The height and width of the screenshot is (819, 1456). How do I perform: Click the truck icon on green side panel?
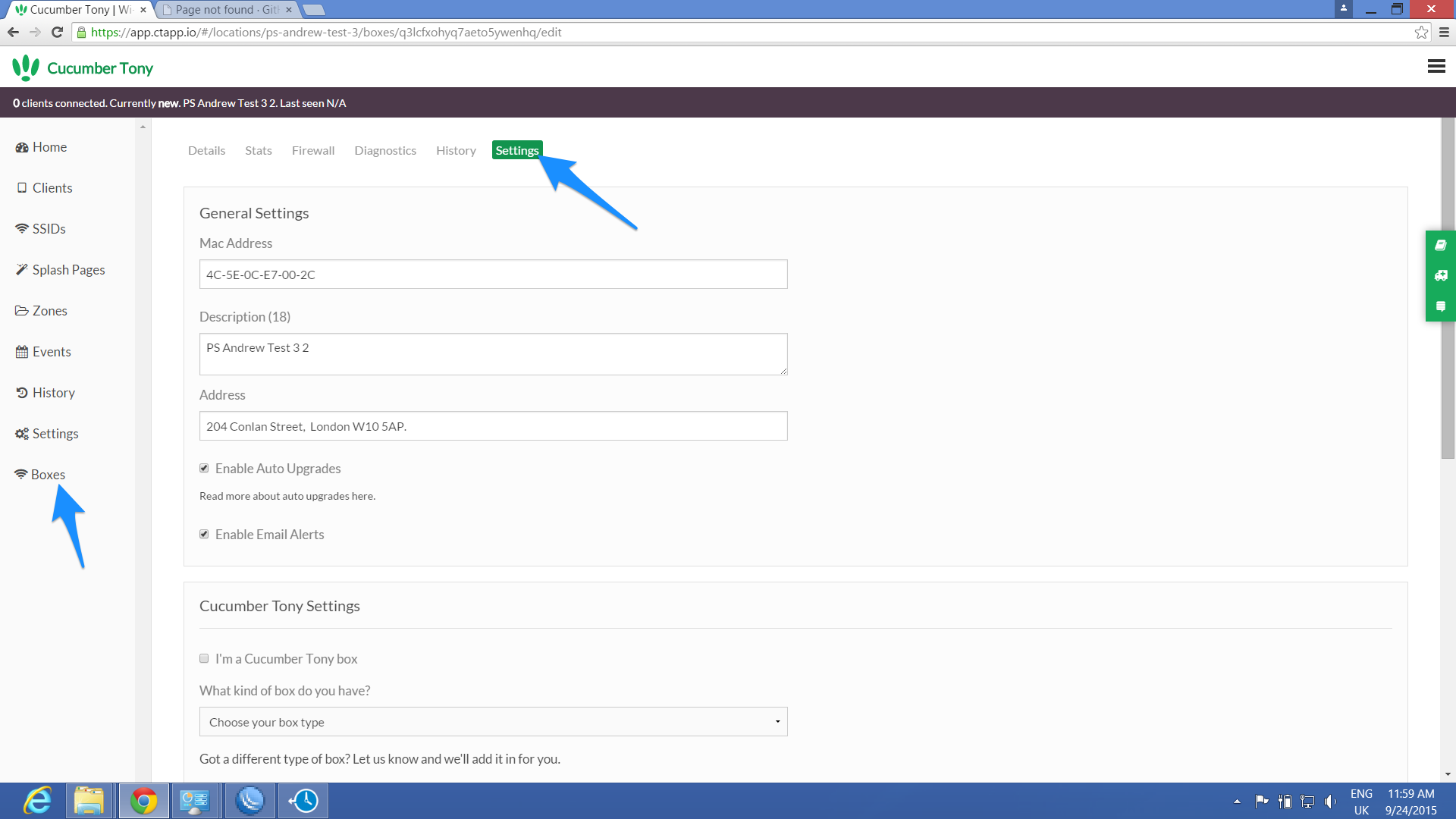(x=1441, y=275)
